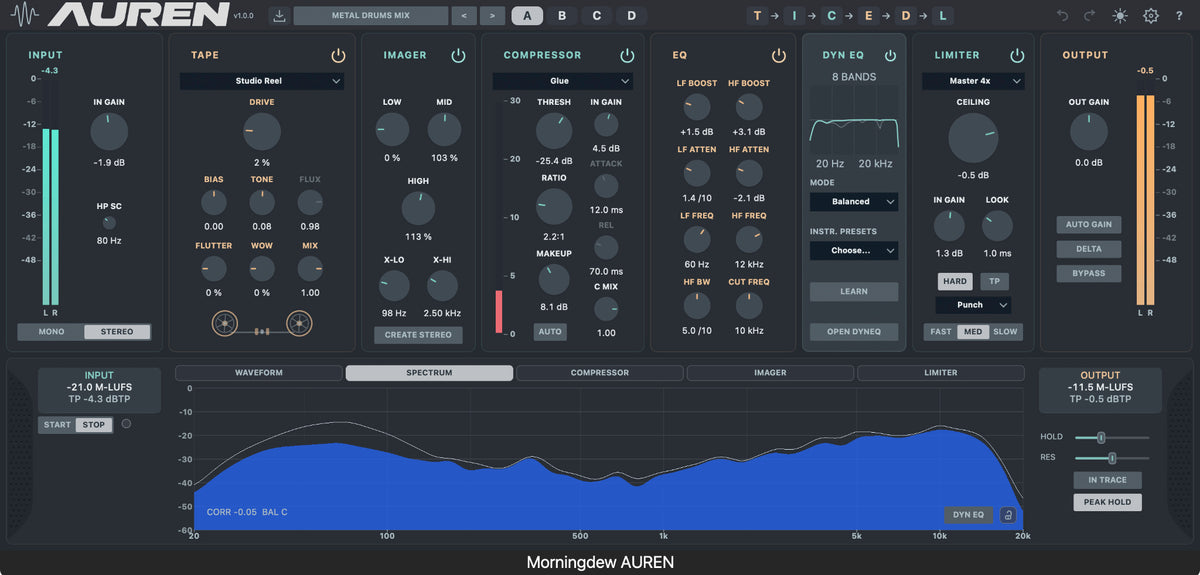Toggle the Tape module power icon
The height and width of the screenshot is (575, 1200).
[338, 55]
